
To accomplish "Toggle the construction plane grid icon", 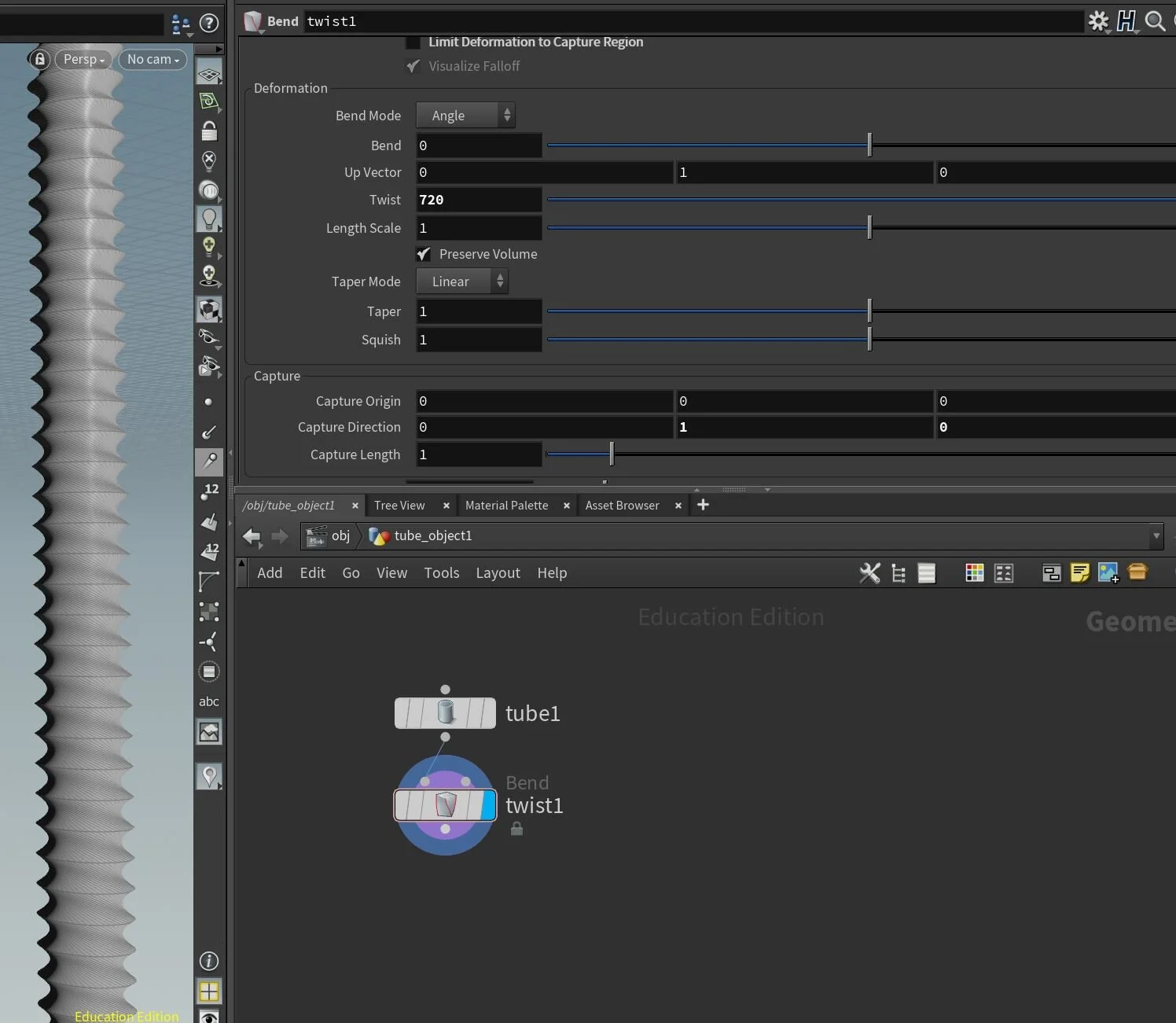I will point(208,73).
